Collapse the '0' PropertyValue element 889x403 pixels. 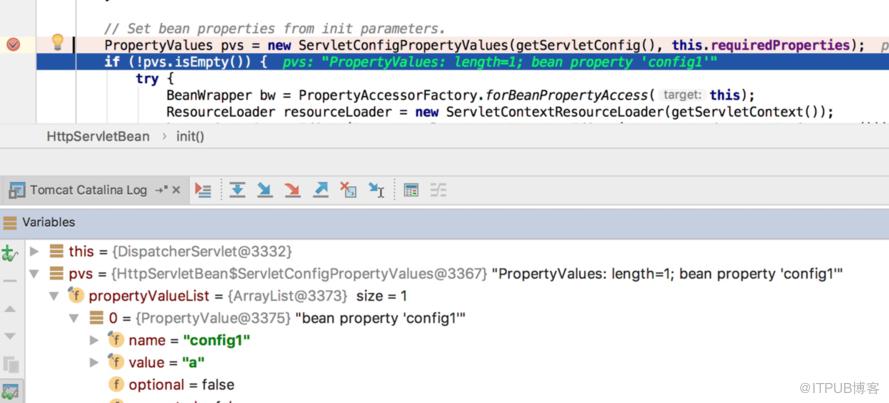tap(74, 318)
